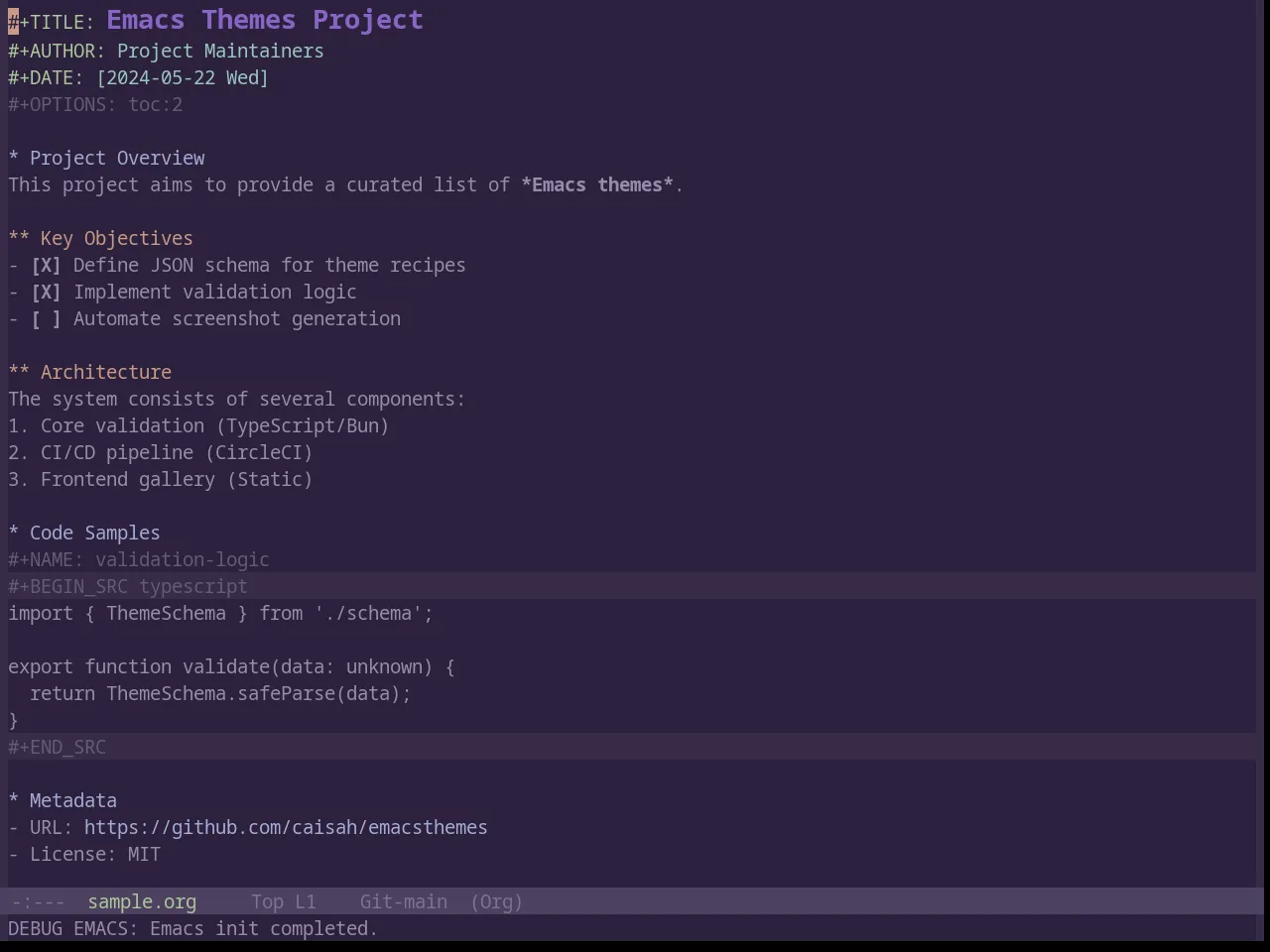This screenshot has width=1270, height=952.
Task: Toggle the Implement validation logic checkbox
Action: click(46, 293)
